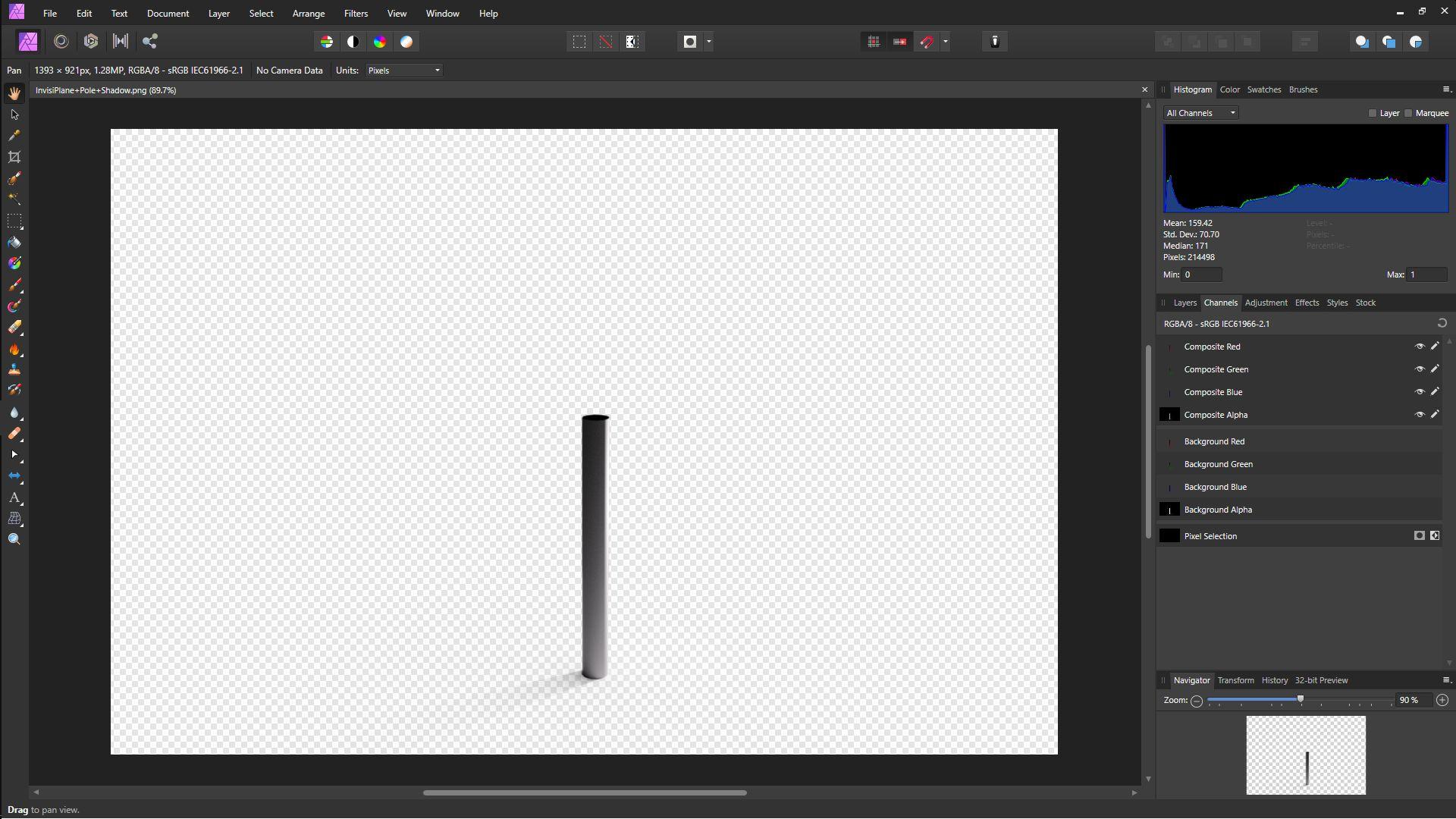The height and width of the screenshot is (819, 1456).
Task: Open the Filters menu
Action: [x=355, y=14]
